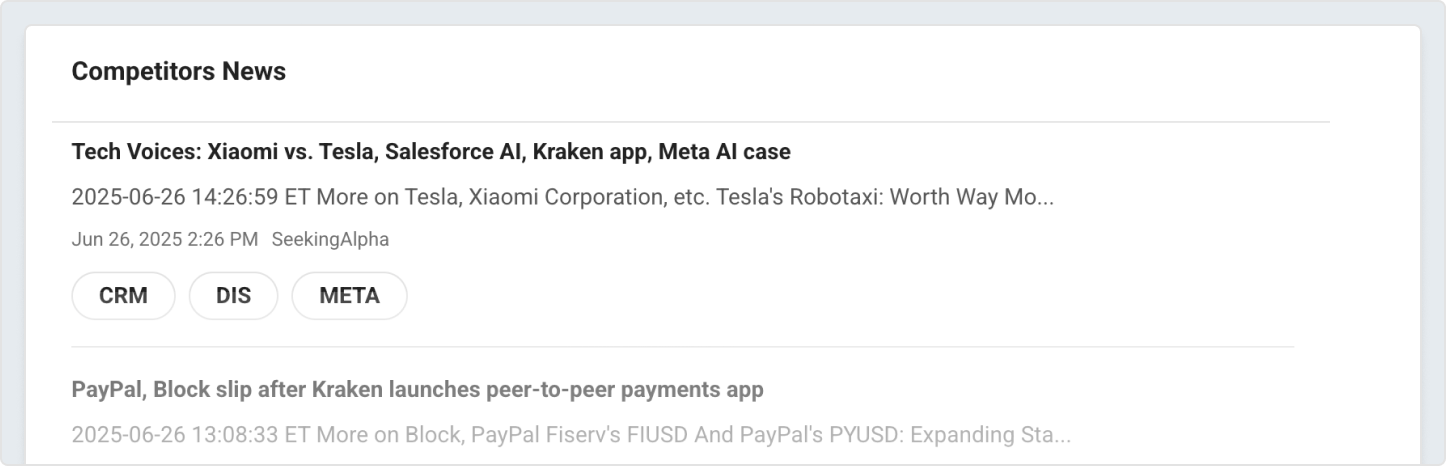The width and height of the screenshot is (1446, 466).
Task: Click the 2025-06-26 13:08:33 ET timestamp text
Action: pyautogui.click(x=188, y=435)
